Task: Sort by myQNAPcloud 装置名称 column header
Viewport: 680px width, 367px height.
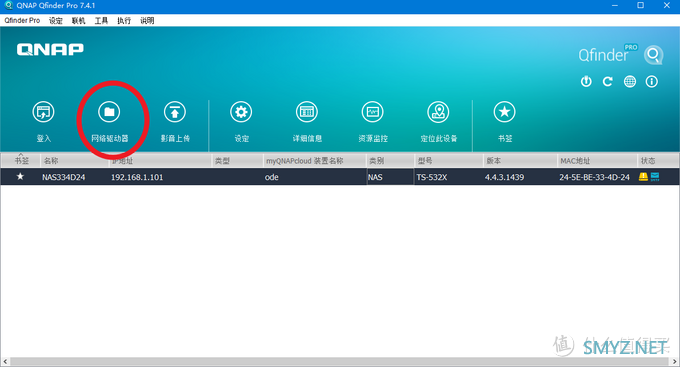Action: tap(314, 161)
